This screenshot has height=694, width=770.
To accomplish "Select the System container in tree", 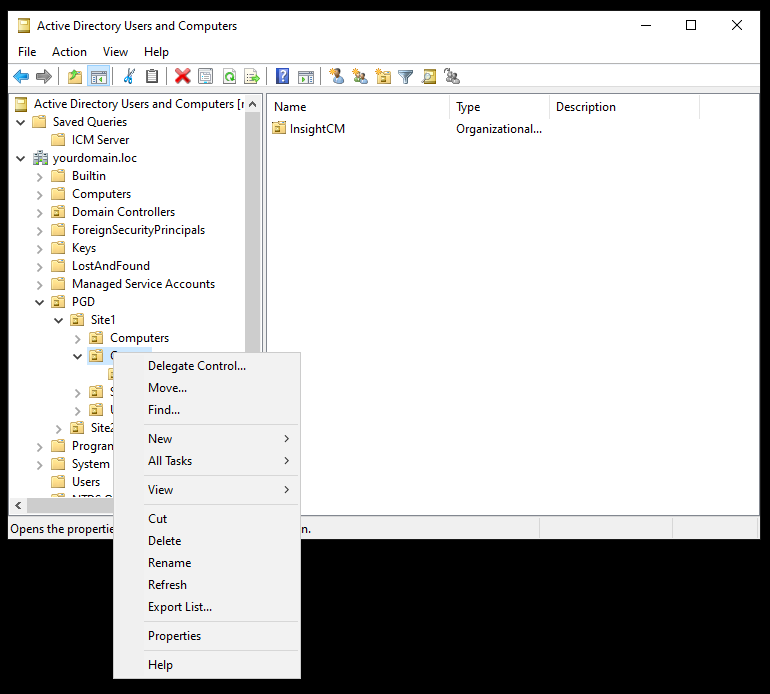I will pyautogui.click(x=90, y=464).
